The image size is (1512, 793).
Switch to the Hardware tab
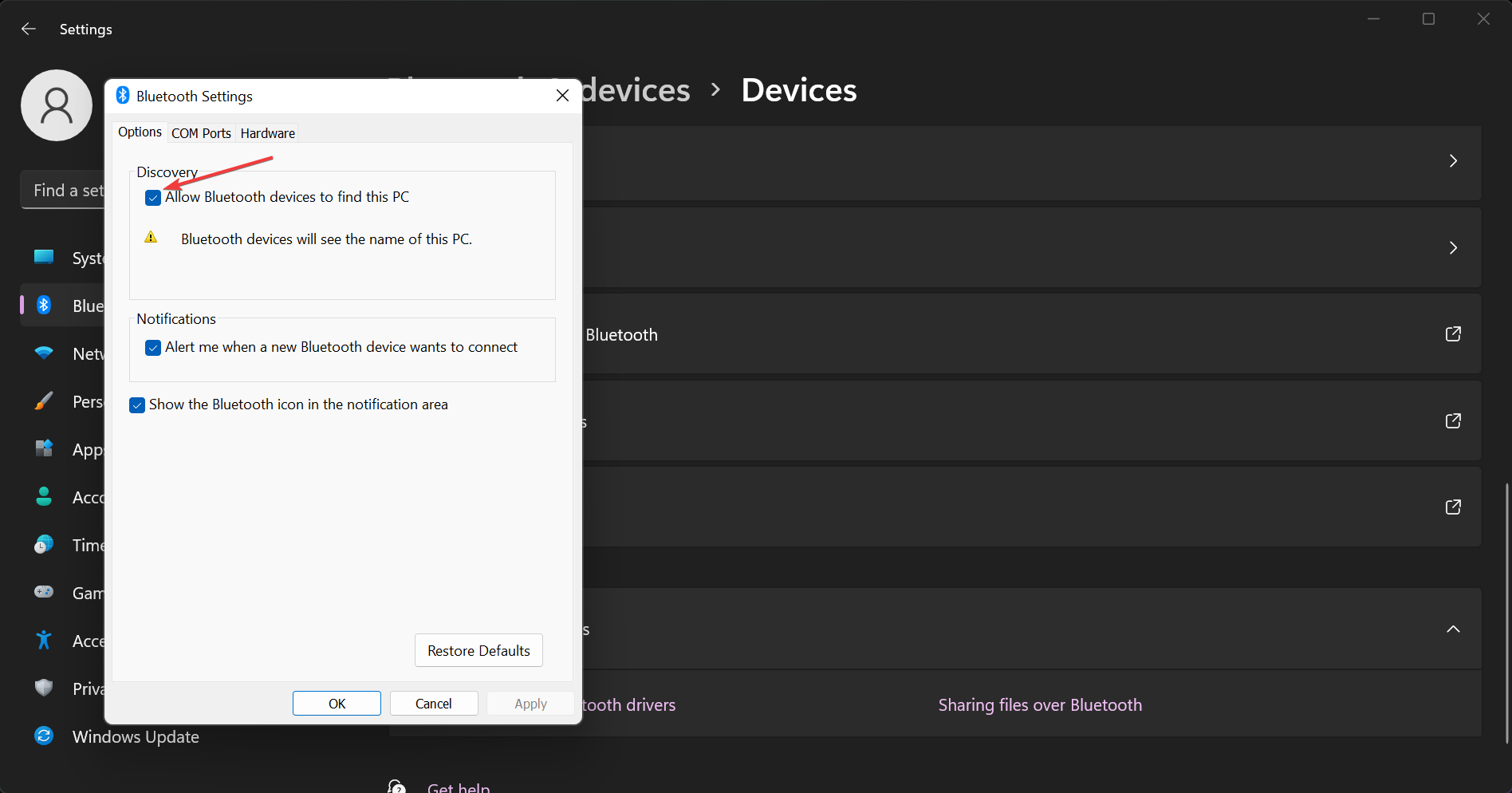(x=267, y=132)
